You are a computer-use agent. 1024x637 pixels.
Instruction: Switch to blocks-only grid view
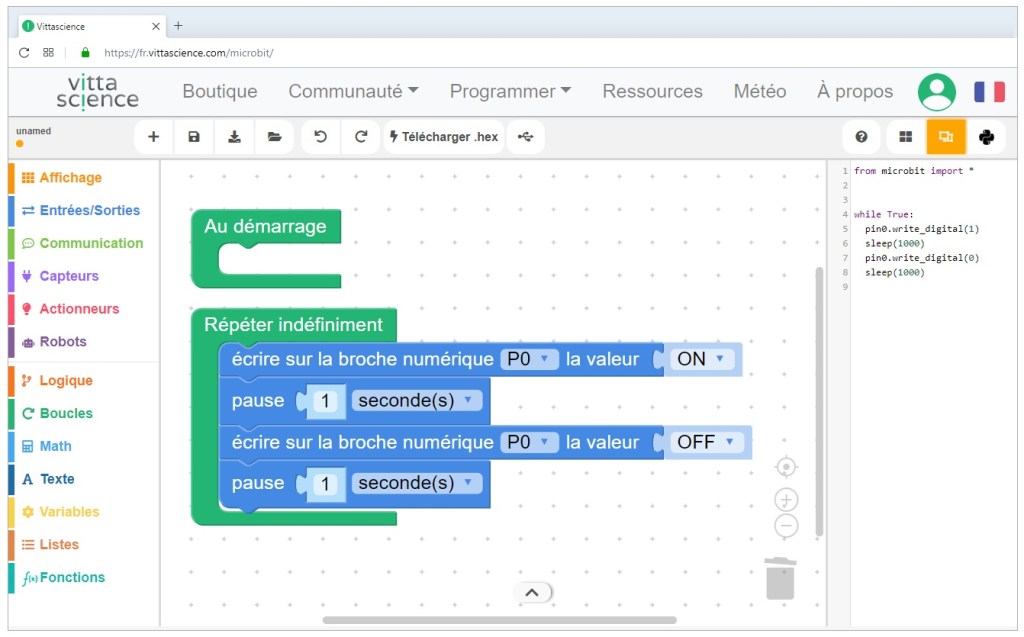(x=905, y=137)
